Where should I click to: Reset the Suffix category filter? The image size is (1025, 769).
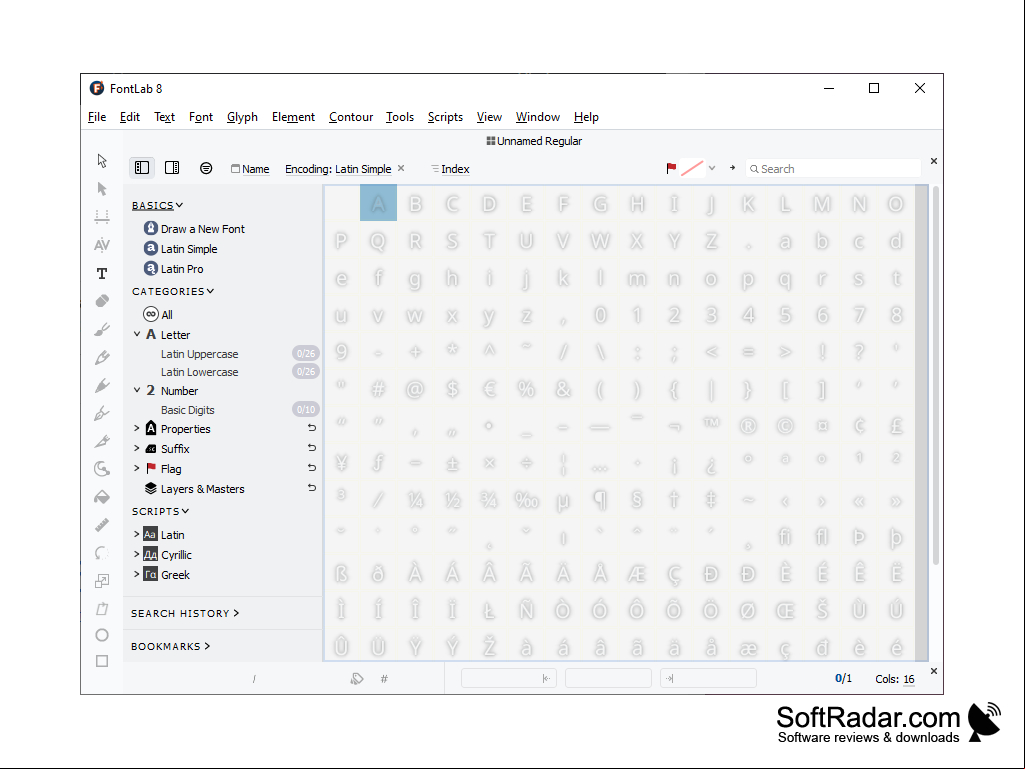pyautogui.click(x=312, y=448)
